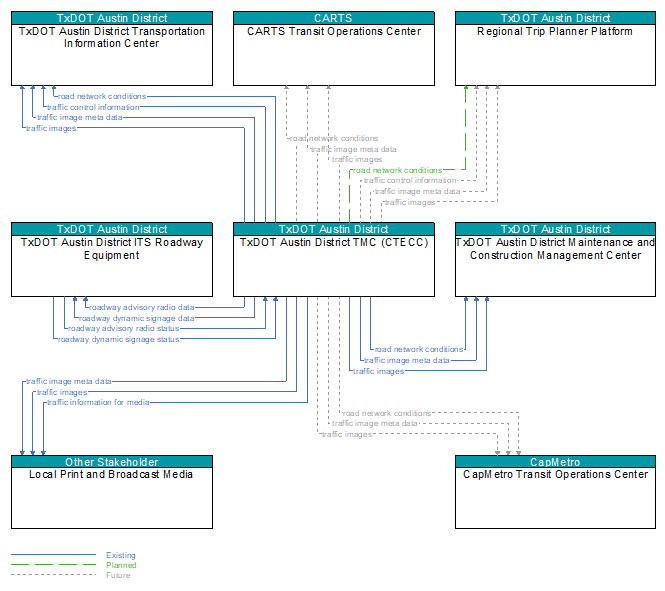Click 'traffic image meta data' label to Local Print Media

(69, 381)
